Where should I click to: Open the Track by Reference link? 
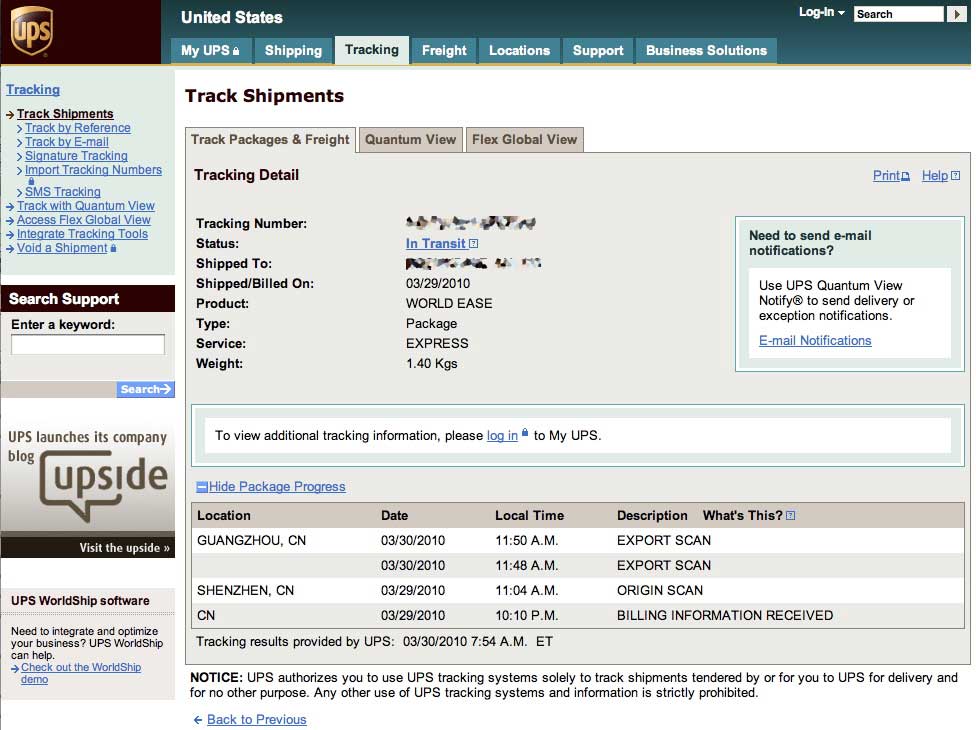(78, 128)
